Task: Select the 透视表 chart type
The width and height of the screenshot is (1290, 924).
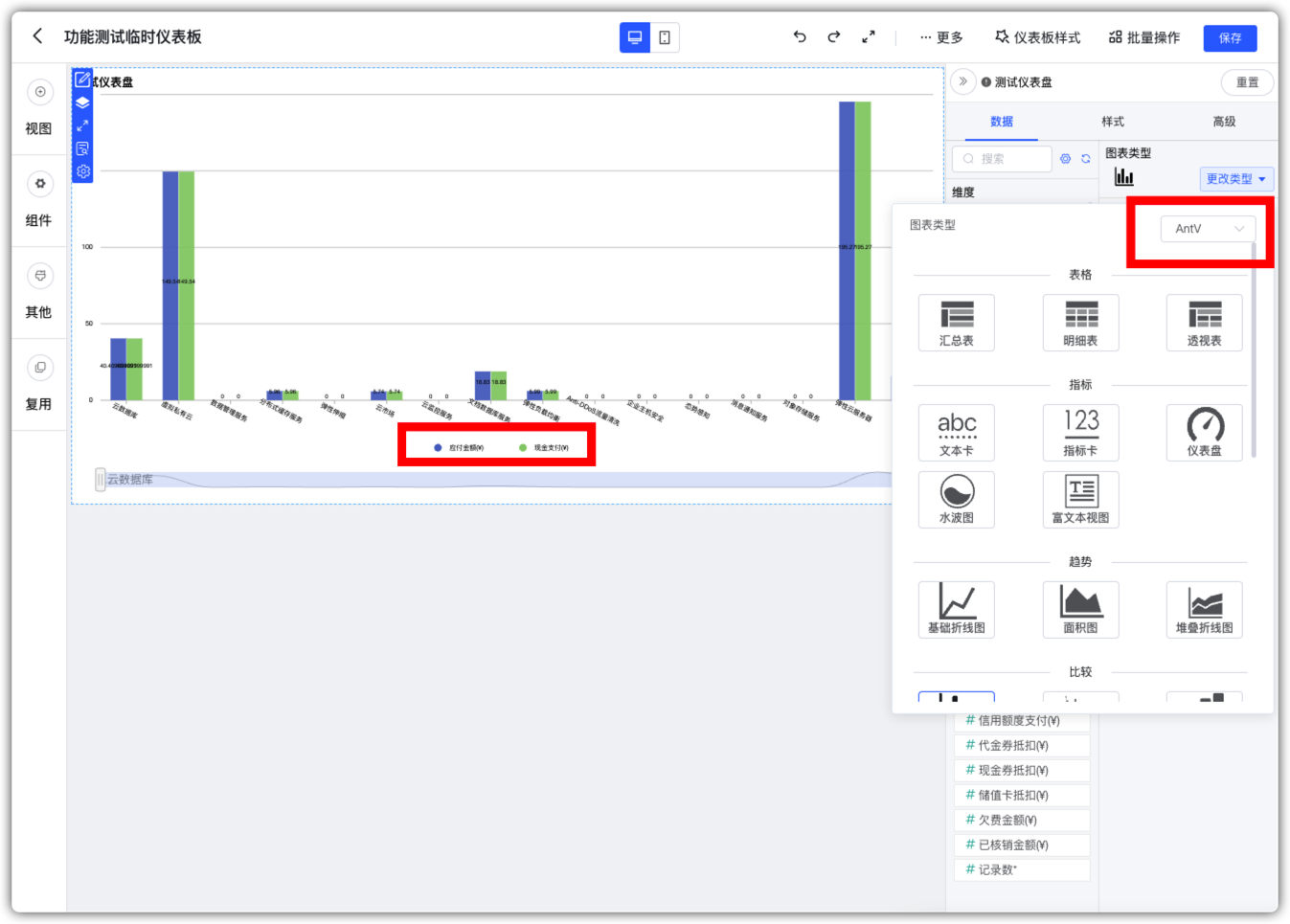Action: 1205,323
